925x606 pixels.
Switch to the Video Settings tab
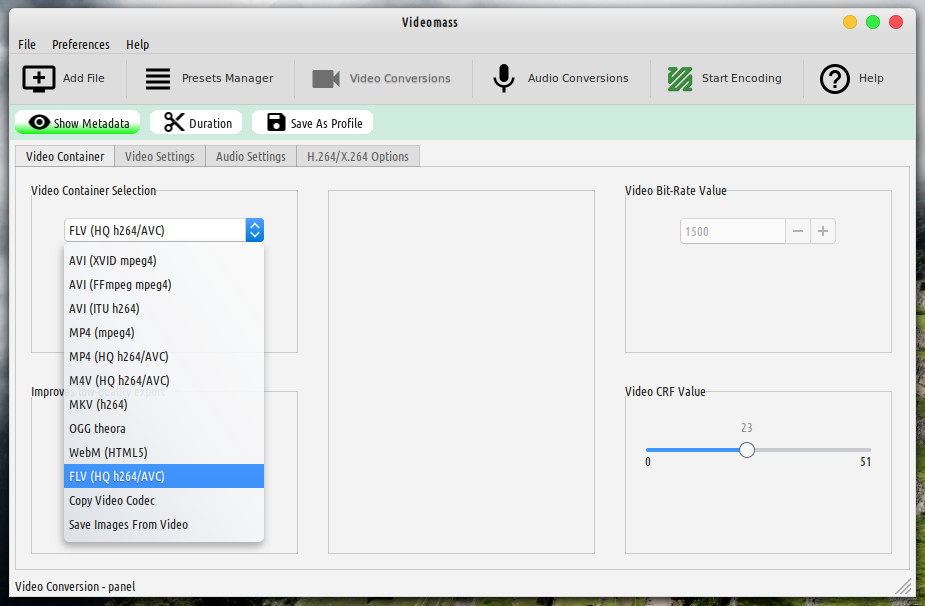click(x=160, y=156)
